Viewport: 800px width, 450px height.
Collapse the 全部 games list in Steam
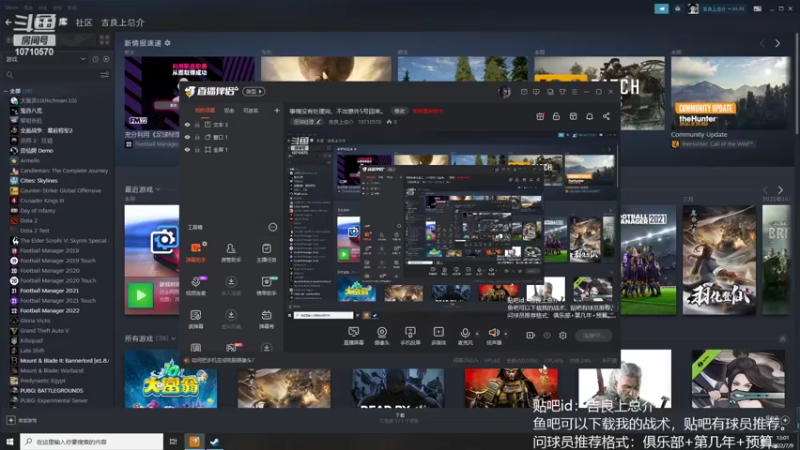click(x=6, y=91)
